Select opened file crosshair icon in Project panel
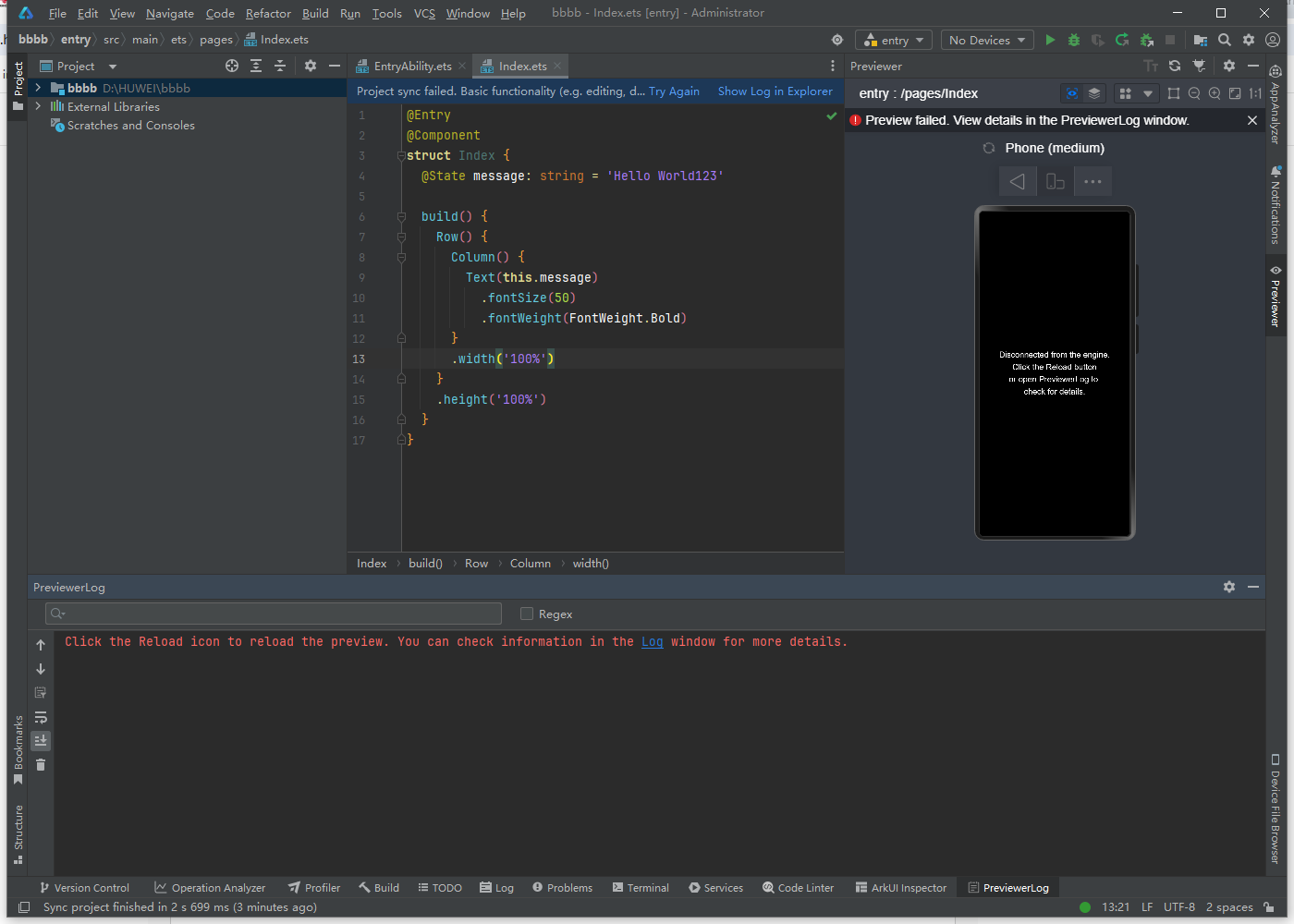This screenshot has height=924, width=1294. point(232,66)
